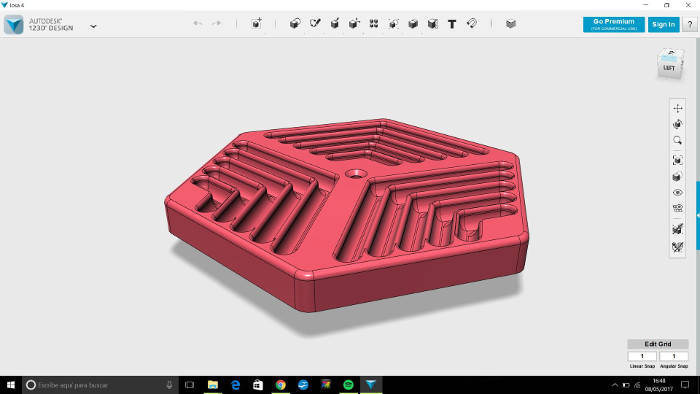Click the Cortana microphone icon

[169, 385]
